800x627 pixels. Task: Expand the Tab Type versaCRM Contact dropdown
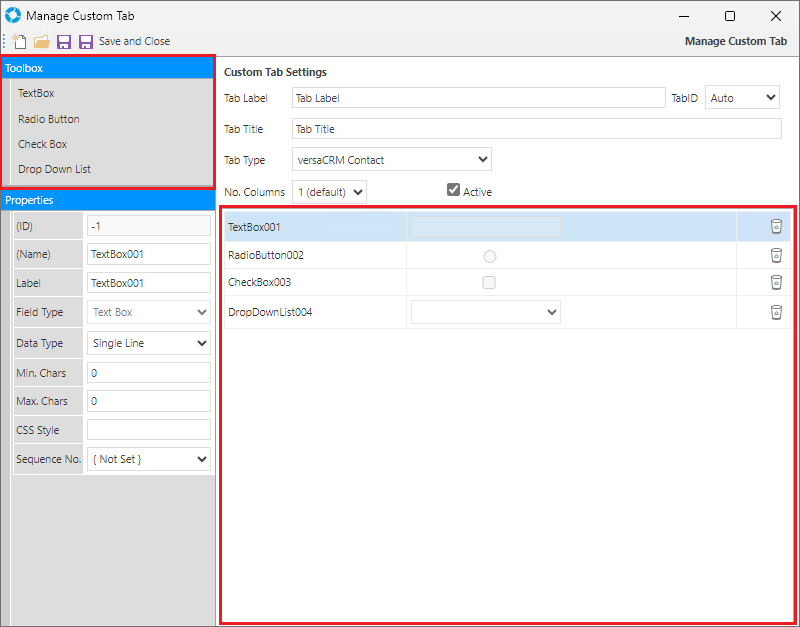(391, 160)
